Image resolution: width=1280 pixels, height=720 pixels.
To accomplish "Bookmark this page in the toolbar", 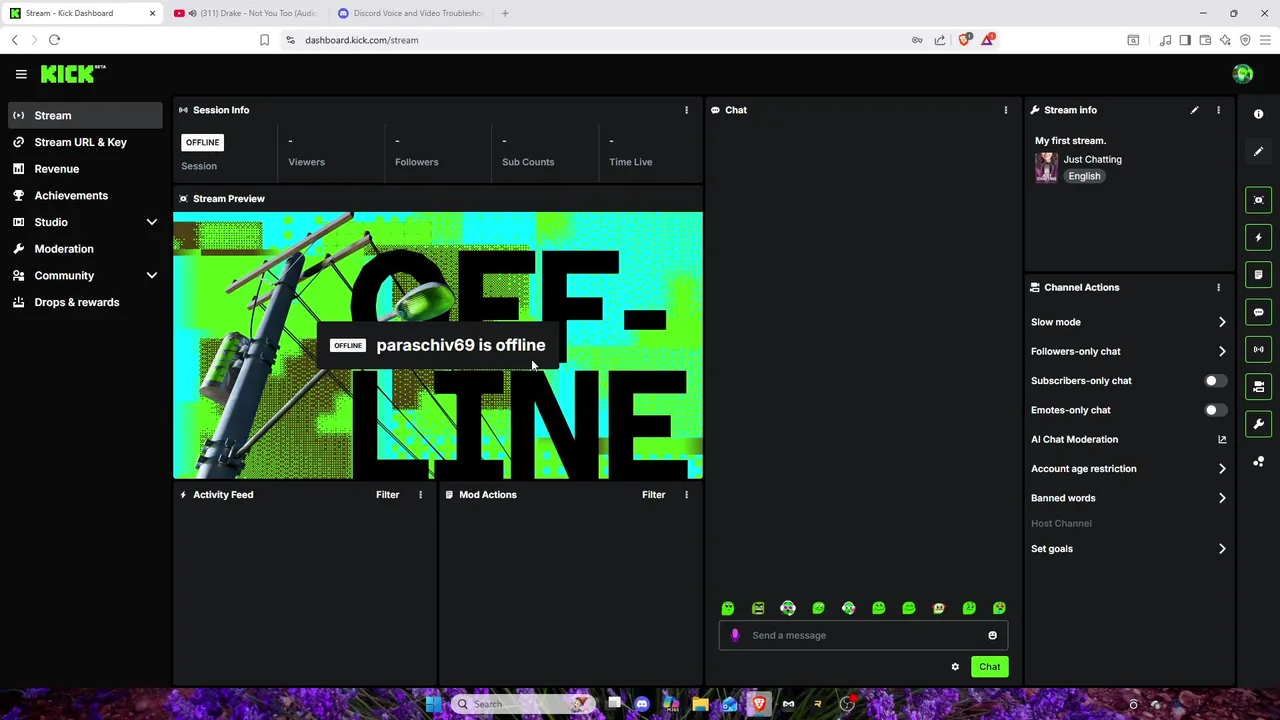I will click(264, 40).
